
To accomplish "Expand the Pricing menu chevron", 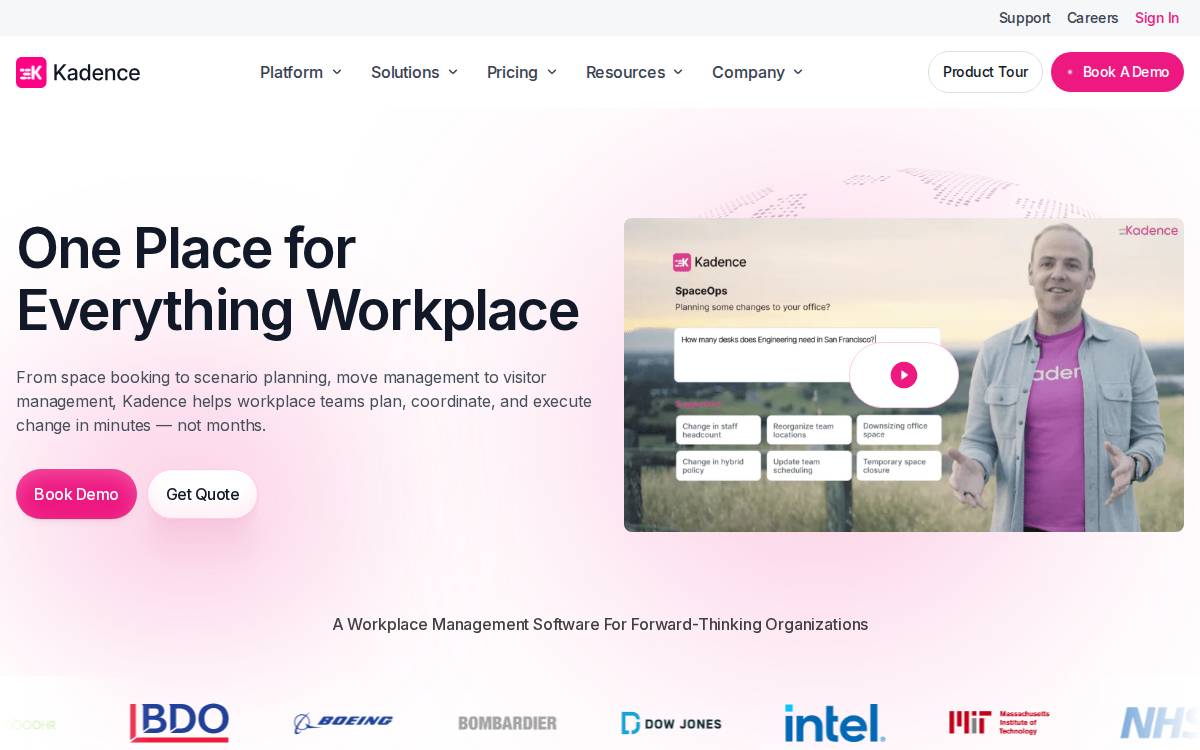I will (x=552, y=72).
